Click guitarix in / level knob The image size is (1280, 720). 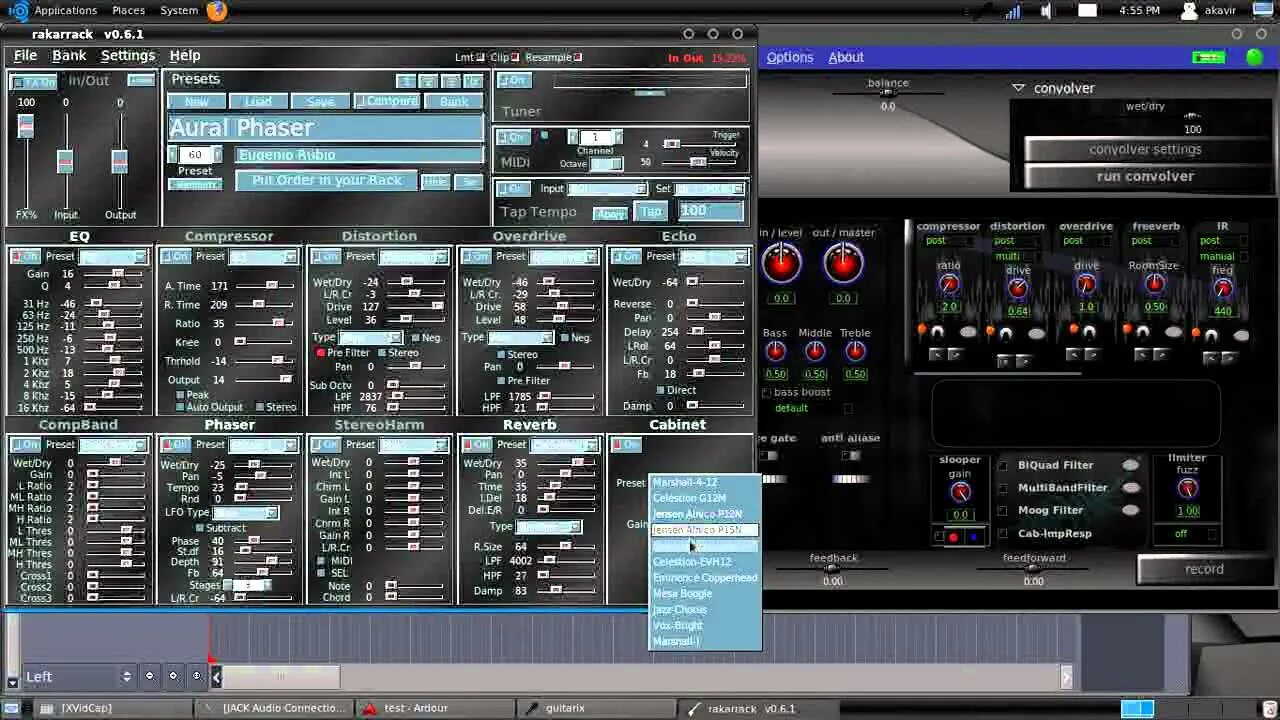point(781,264)
